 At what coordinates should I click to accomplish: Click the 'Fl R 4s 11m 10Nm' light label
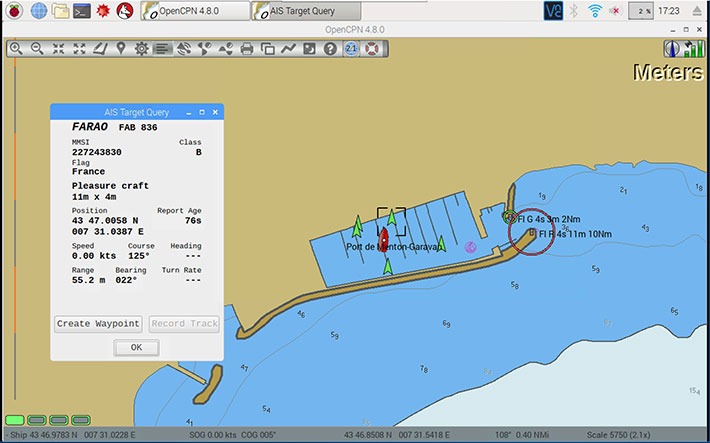[x=575, y=234]
